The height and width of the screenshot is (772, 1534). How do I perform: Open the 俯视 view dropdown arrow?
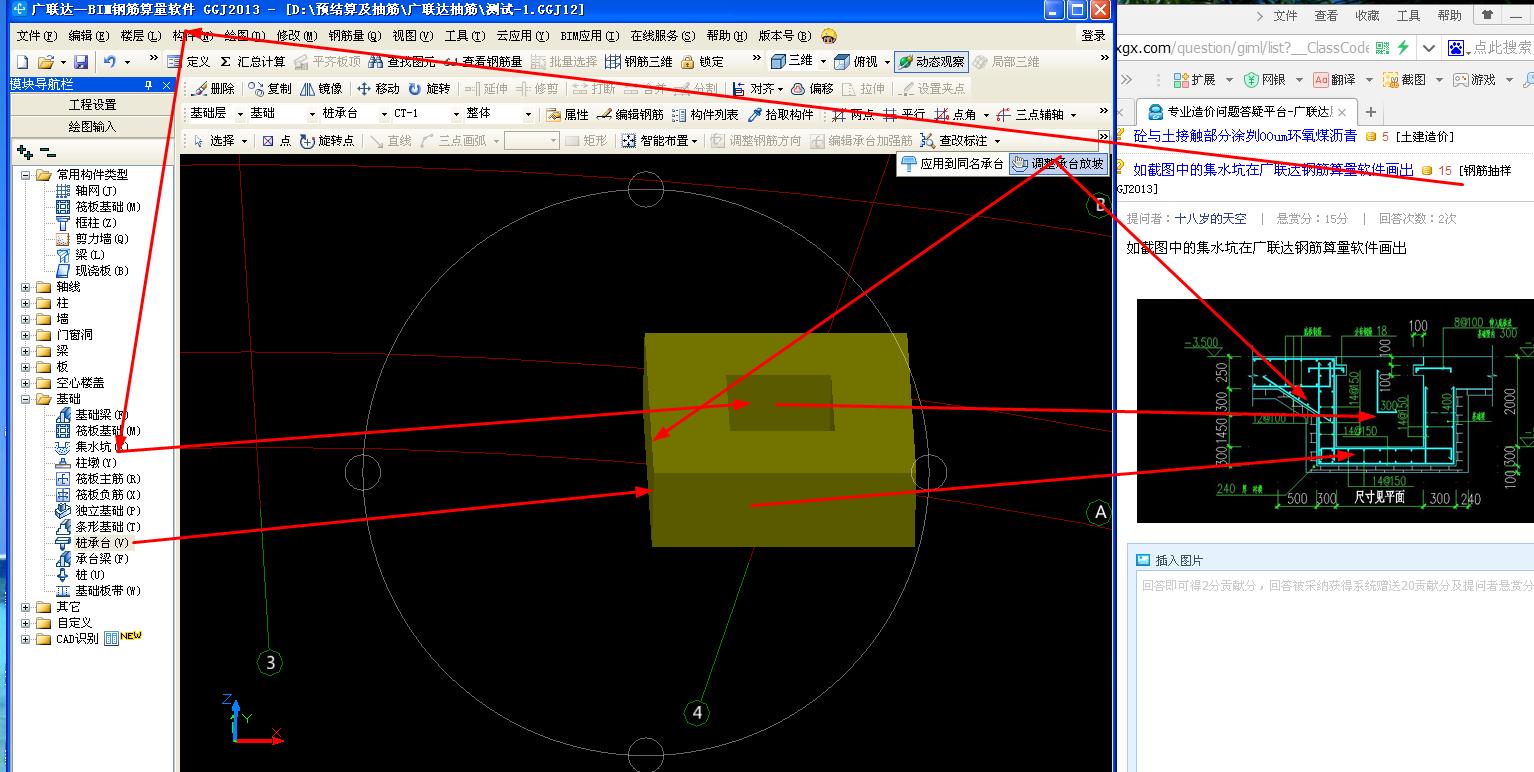(887, 62)
